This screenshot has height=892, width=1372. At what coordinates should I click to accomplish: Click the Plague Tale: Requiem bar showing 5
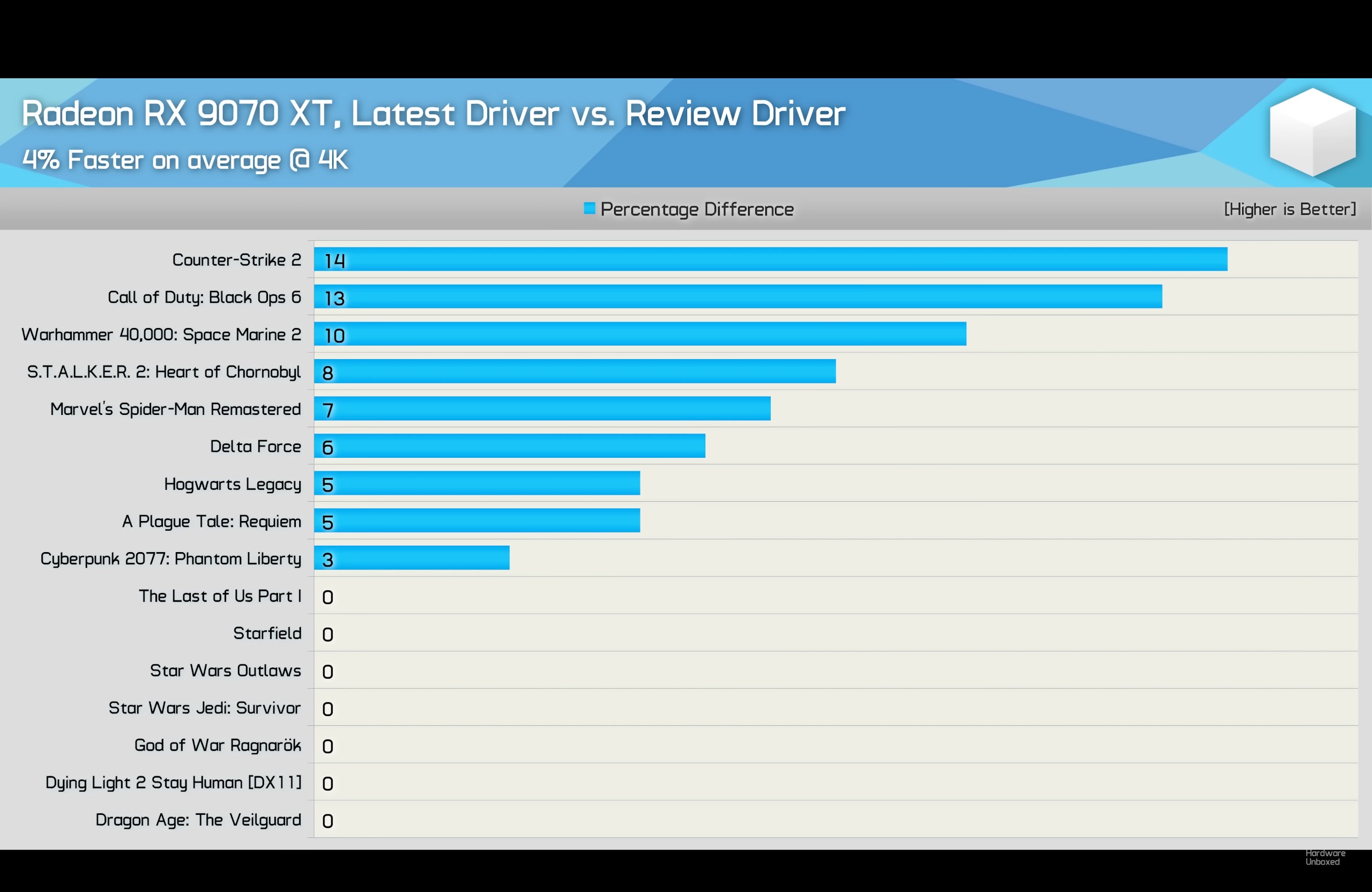(x=477, y=520)
